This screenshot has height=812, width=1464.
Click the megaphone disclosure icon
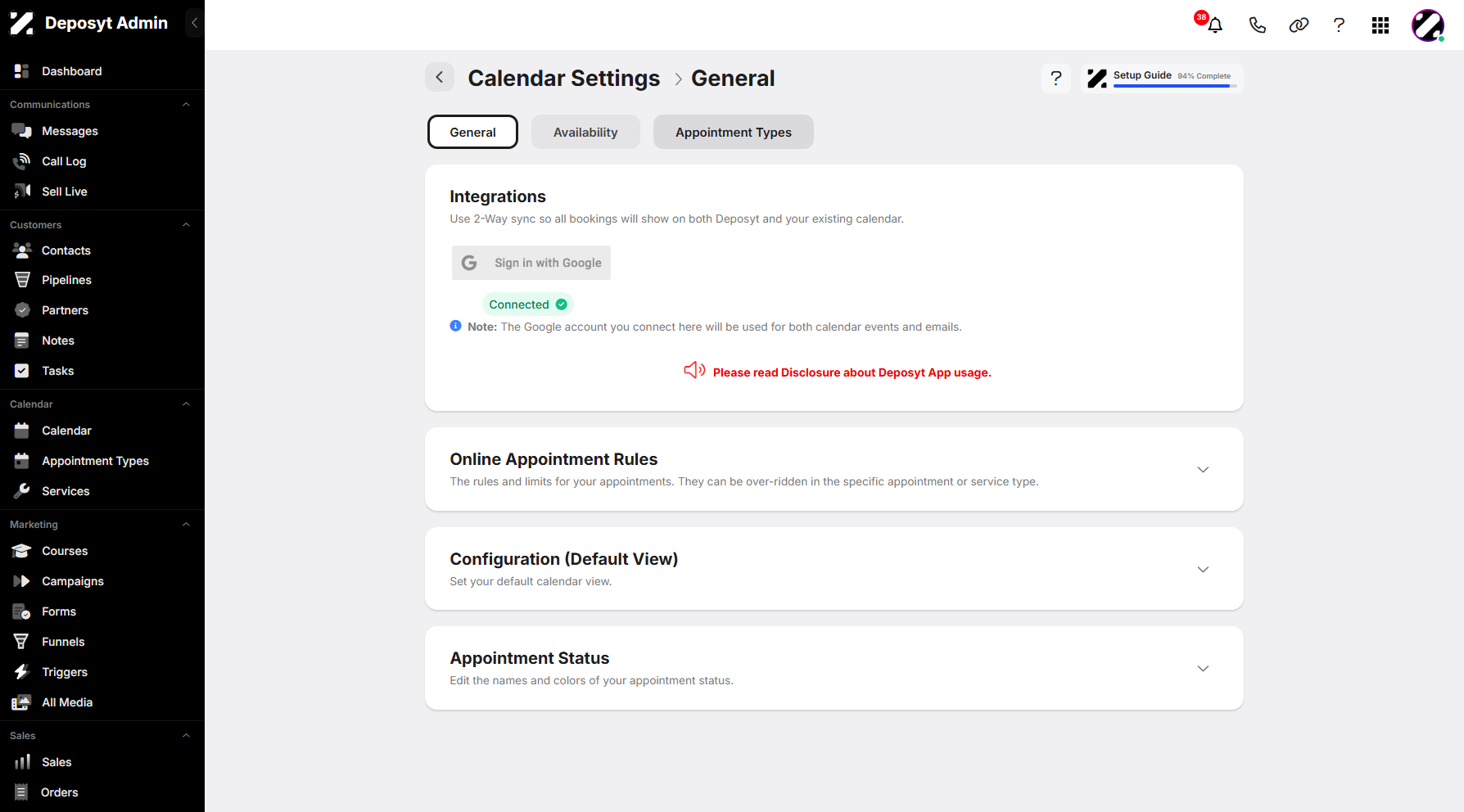694,370
